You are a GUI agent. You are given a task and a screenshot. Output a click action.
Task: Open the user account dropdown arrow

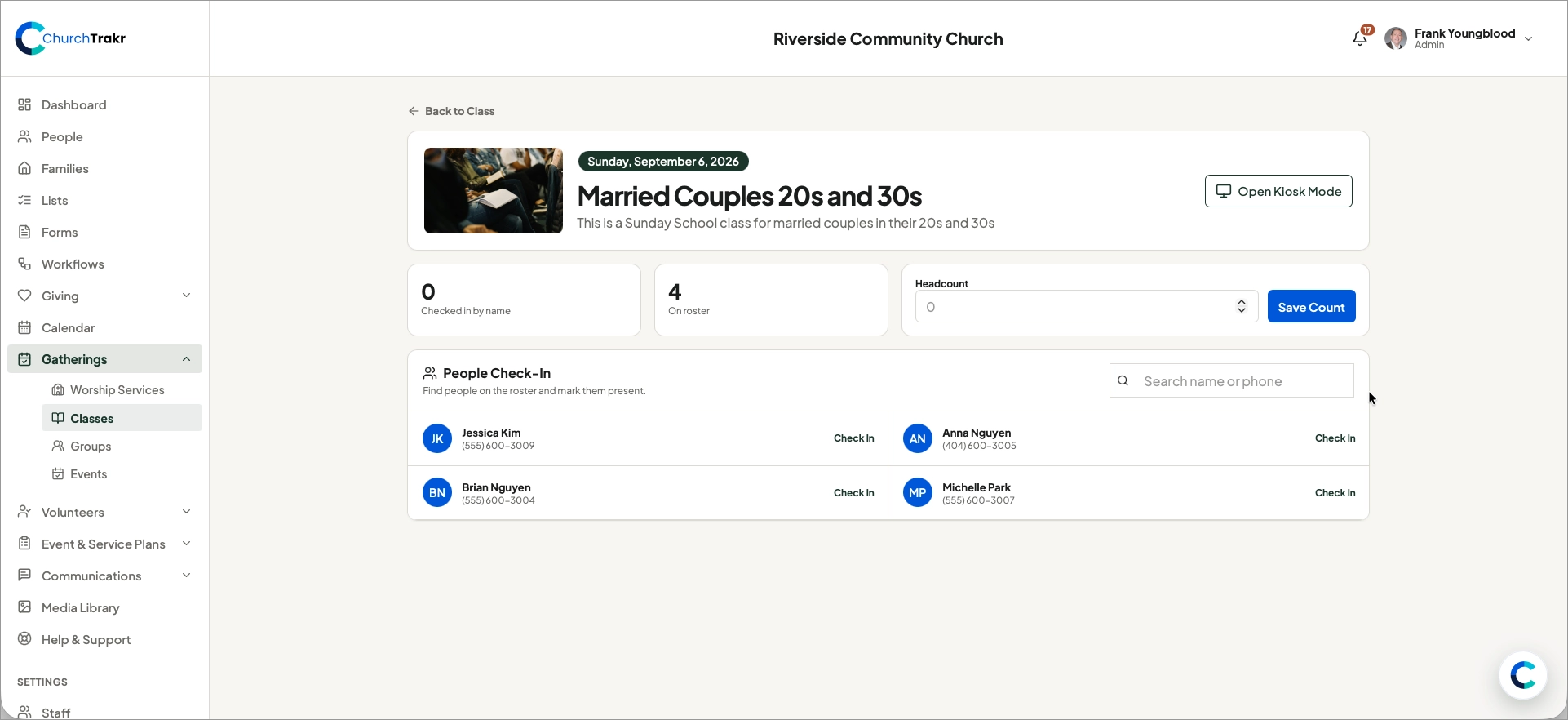[x=1529, y=38]
